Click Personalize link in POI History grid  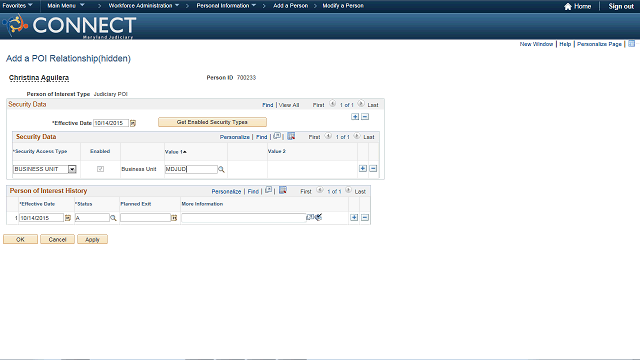[x=226, y=191]
